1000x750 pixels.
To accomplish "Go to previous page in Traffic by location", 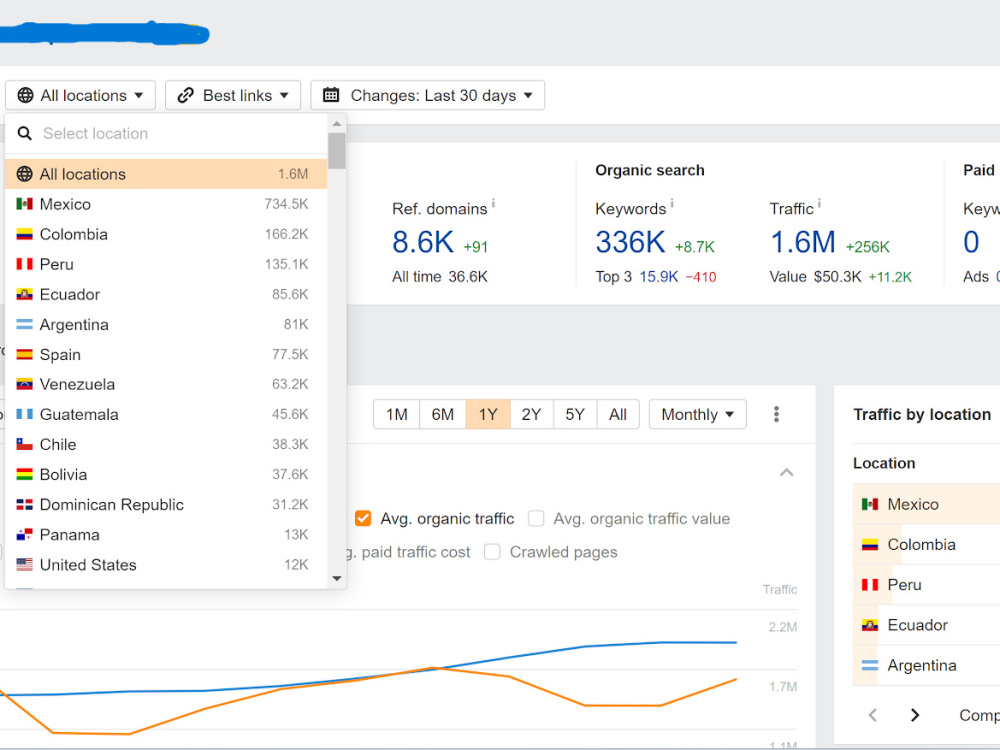I will pyautogui.click(x=872, y=715).
